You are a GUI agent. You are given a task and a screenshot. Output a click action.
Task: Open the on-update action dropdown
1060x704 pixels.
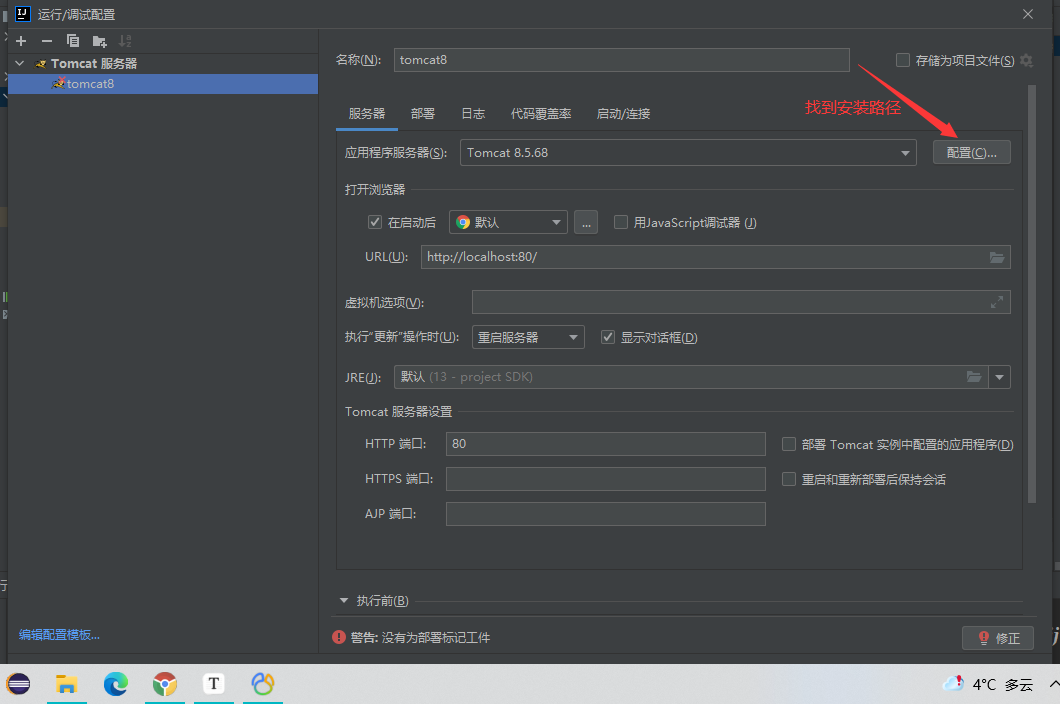[x=528, y=337]
